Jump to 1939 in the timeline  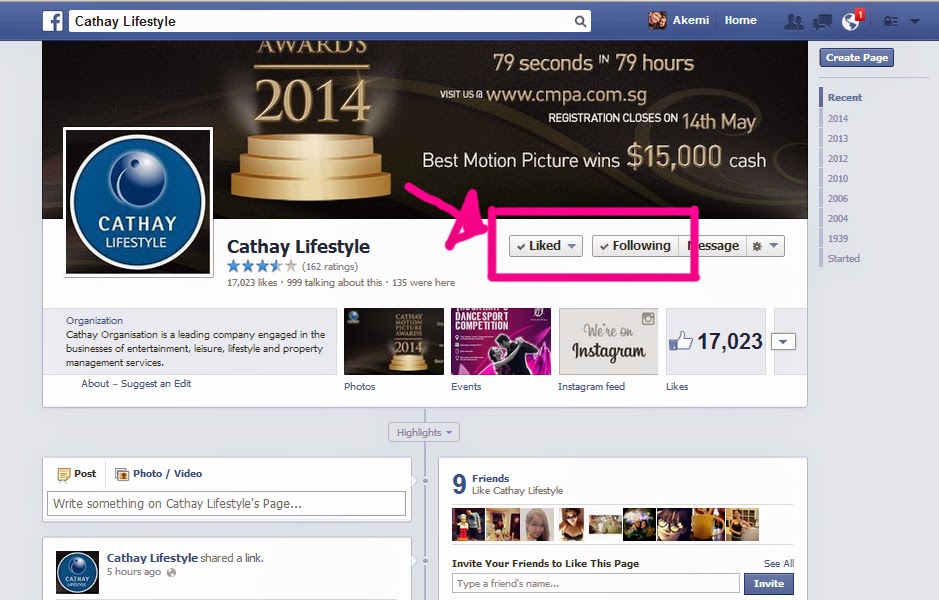tap(838, 238)
